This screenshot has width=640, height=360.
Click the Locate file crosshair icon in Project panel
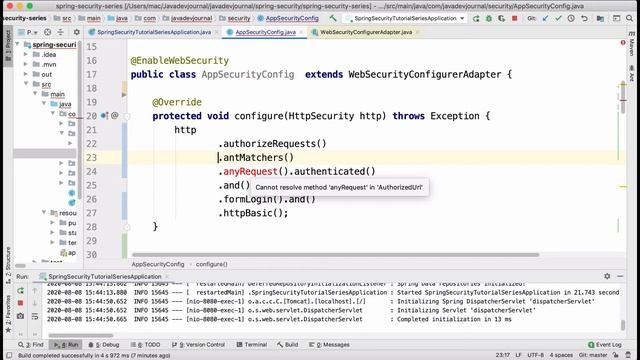tap(47, 32)
